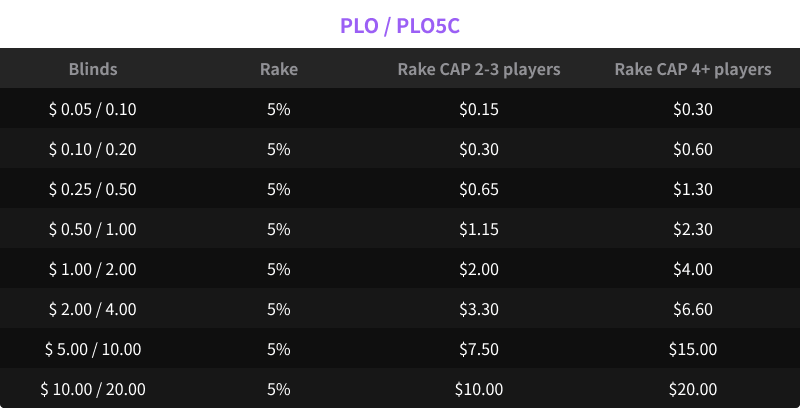Click the $ 0.50 / 1.00 blinds cell

pyautogui.click(x=93, y=229)
